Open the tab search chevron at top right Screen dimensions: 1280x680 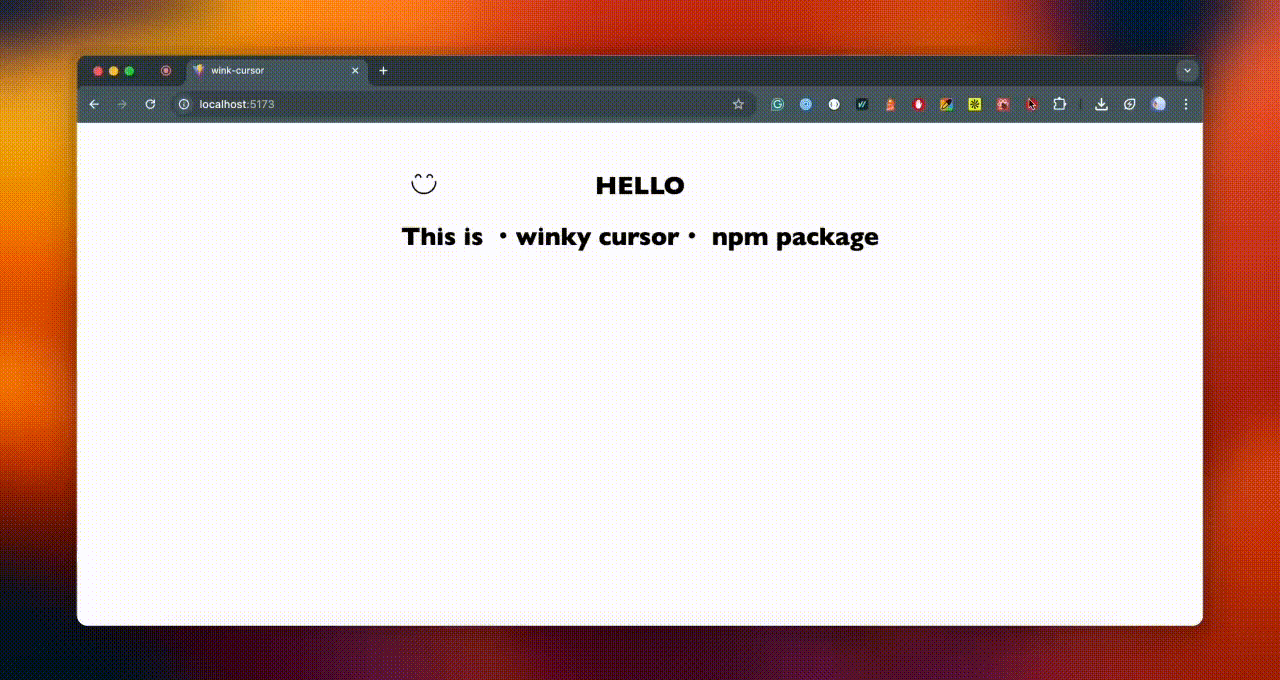pos(1187,70)
